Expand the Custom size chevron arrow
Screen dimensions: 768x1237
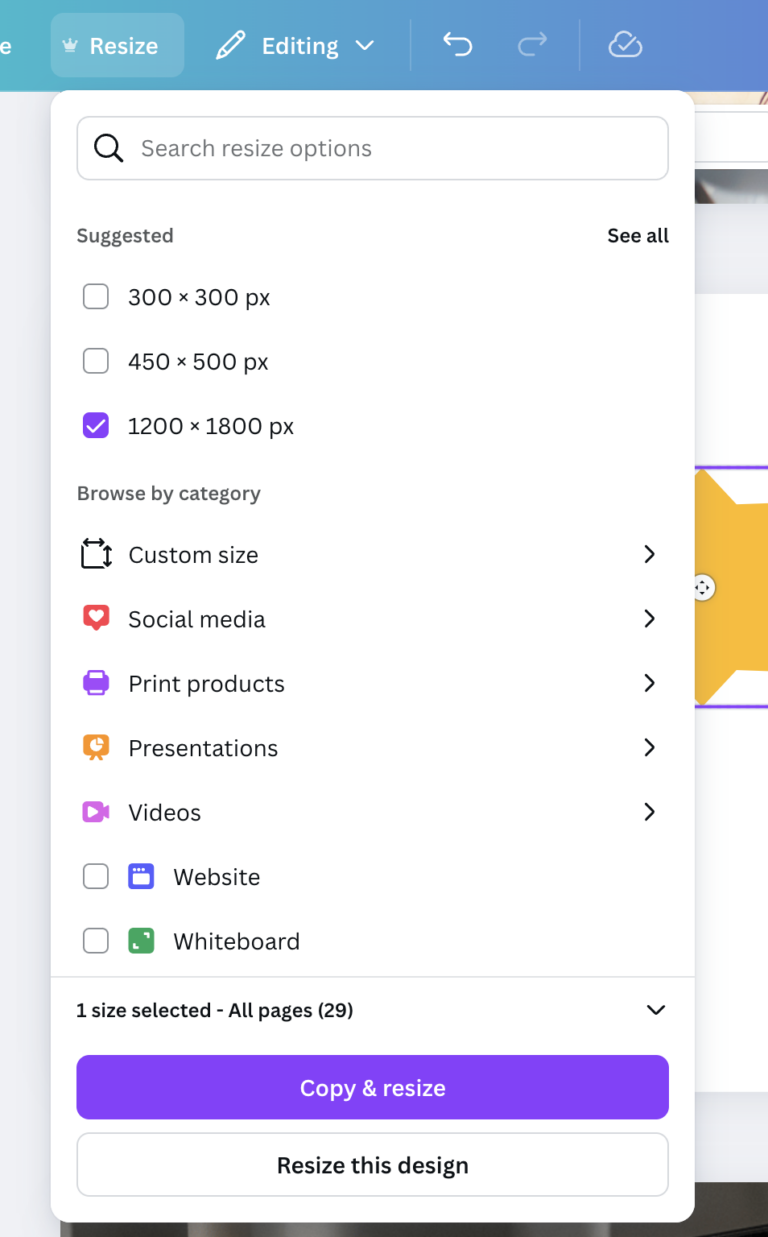pyautogui.click(x=649, y=554)
